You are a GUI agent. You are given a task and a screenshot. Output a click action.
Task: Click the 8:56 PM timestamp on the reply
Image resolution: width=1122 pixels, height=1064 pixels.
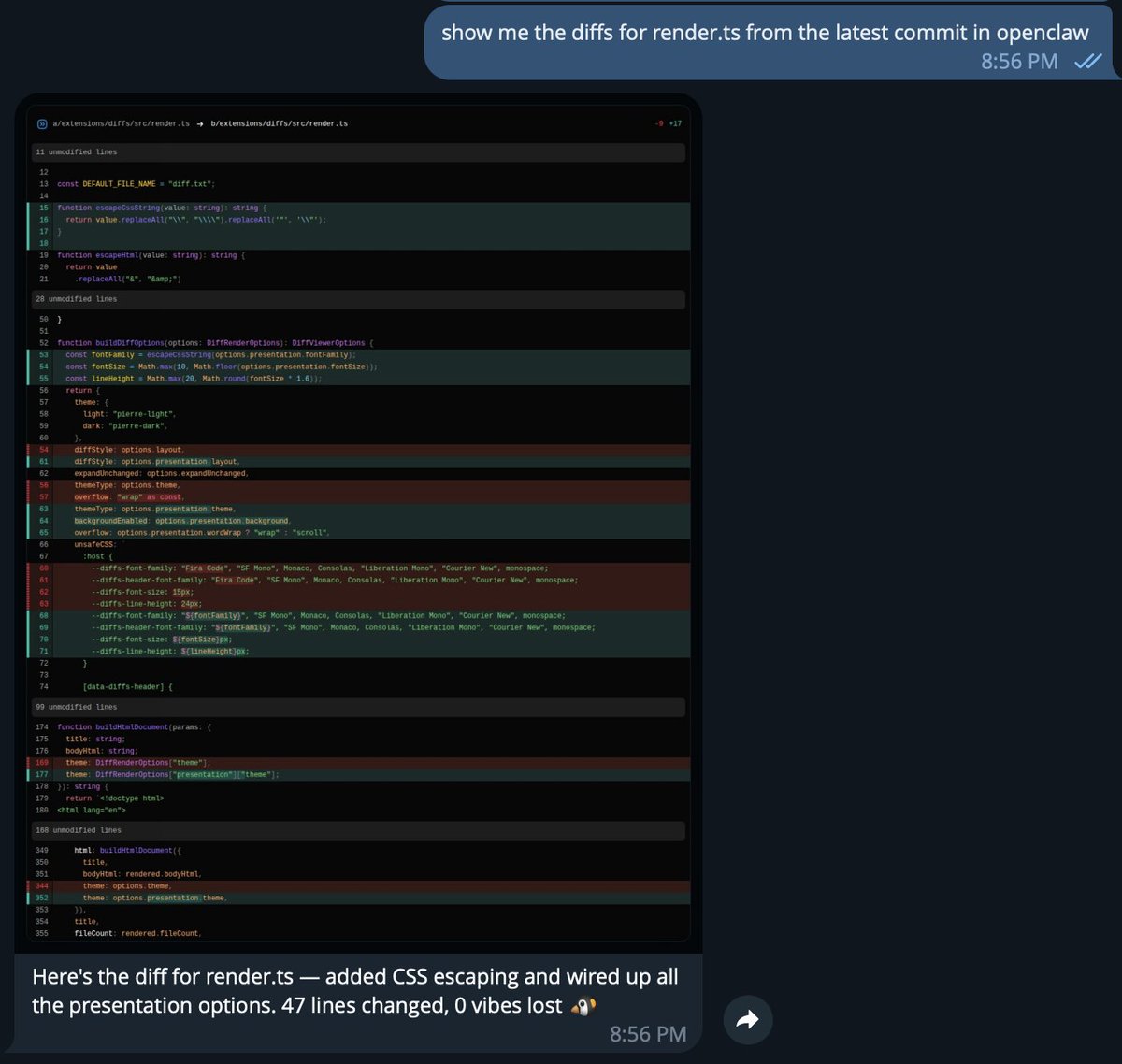click(x=648, y=1034)
